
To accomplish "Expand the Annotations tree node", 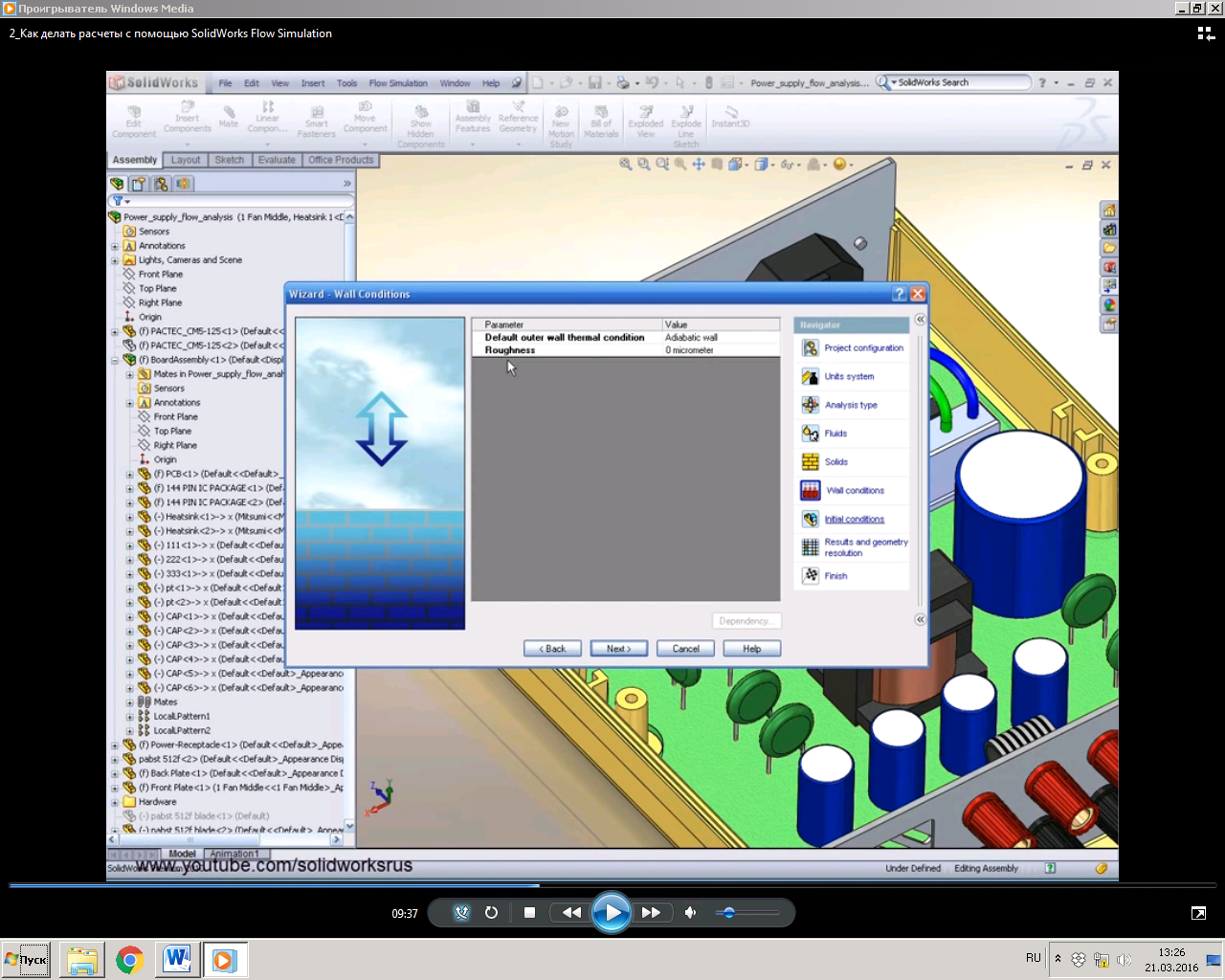I will pyautogui.click(x=115, y=246).
